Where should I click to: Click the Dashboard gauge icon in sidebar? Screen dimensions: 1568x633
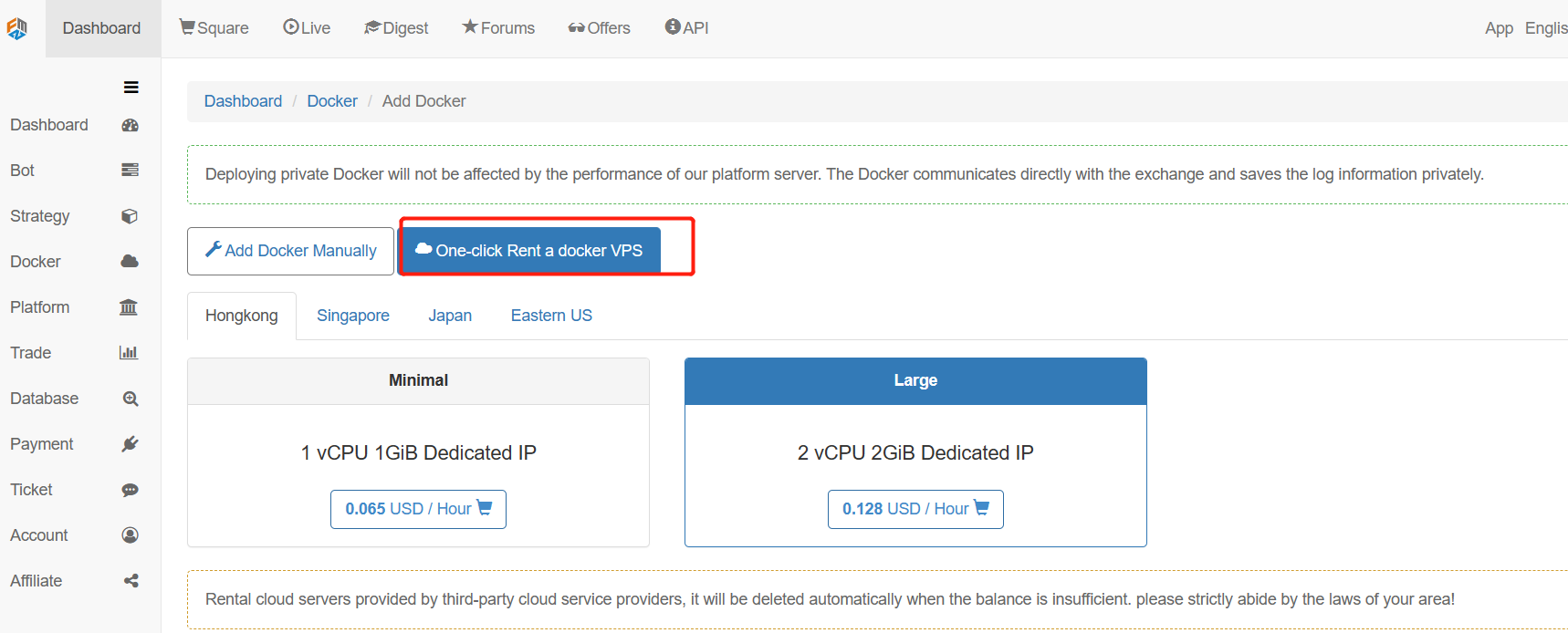[x=130, y=125]
